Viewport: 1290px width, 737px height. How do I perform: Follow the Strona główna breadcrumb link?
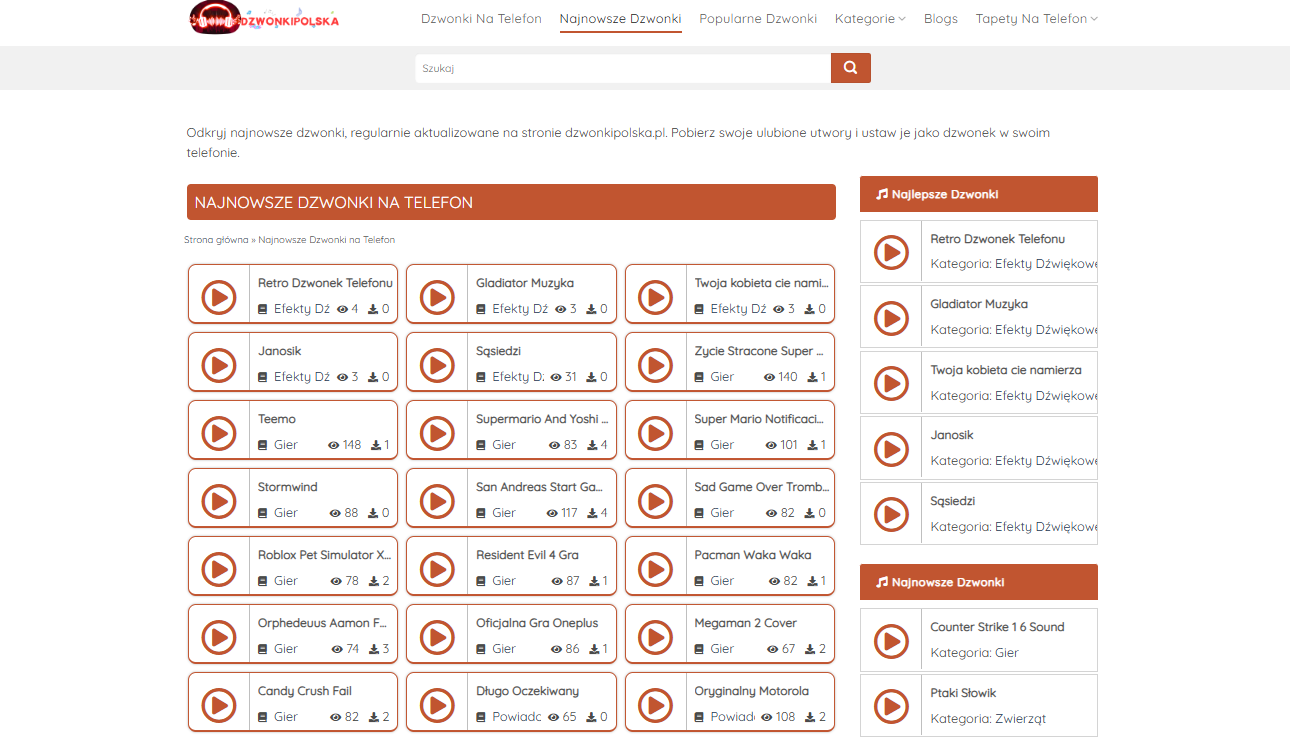[216, 240]
